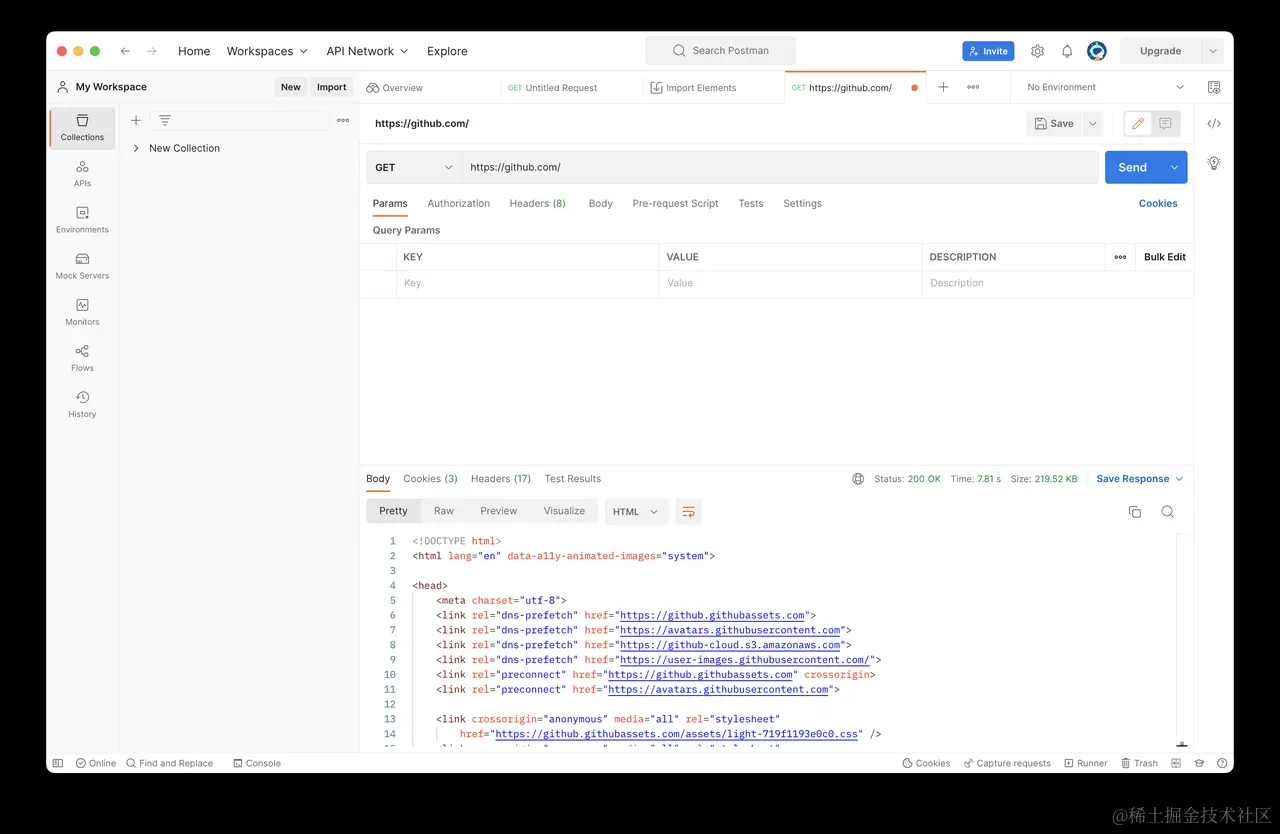Click the request URL field
Image resolution: width=1280 pixels, height=834 pixels.
tap(780, 167)
